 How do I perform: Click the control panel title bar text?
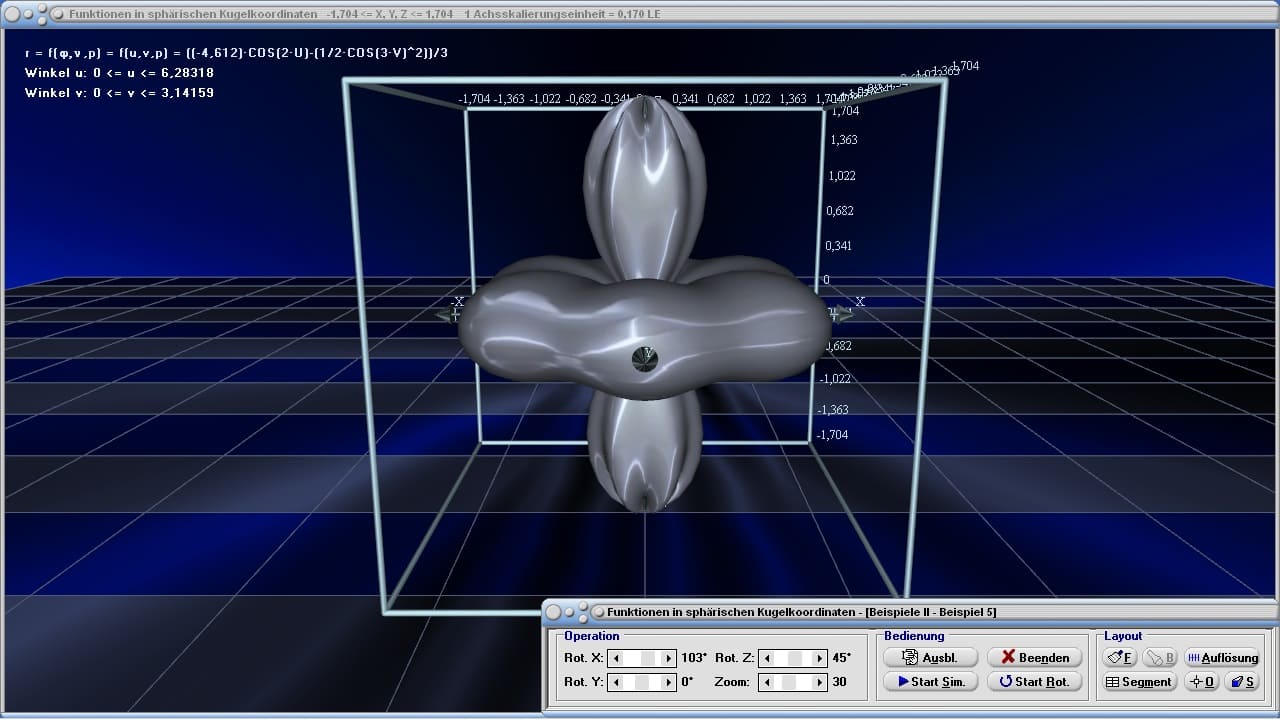[801, 611]
